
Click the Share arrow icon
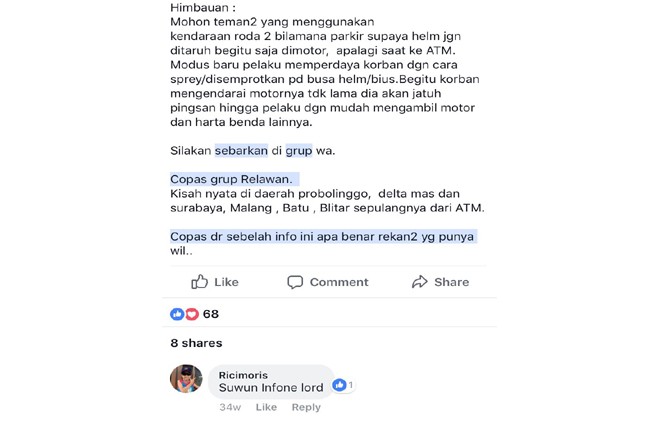click(420, 282)
